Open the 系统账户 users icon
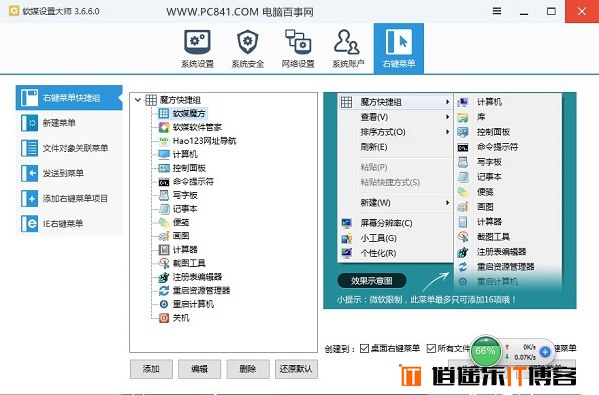599x395 pixels. click(x=348, y=48)
